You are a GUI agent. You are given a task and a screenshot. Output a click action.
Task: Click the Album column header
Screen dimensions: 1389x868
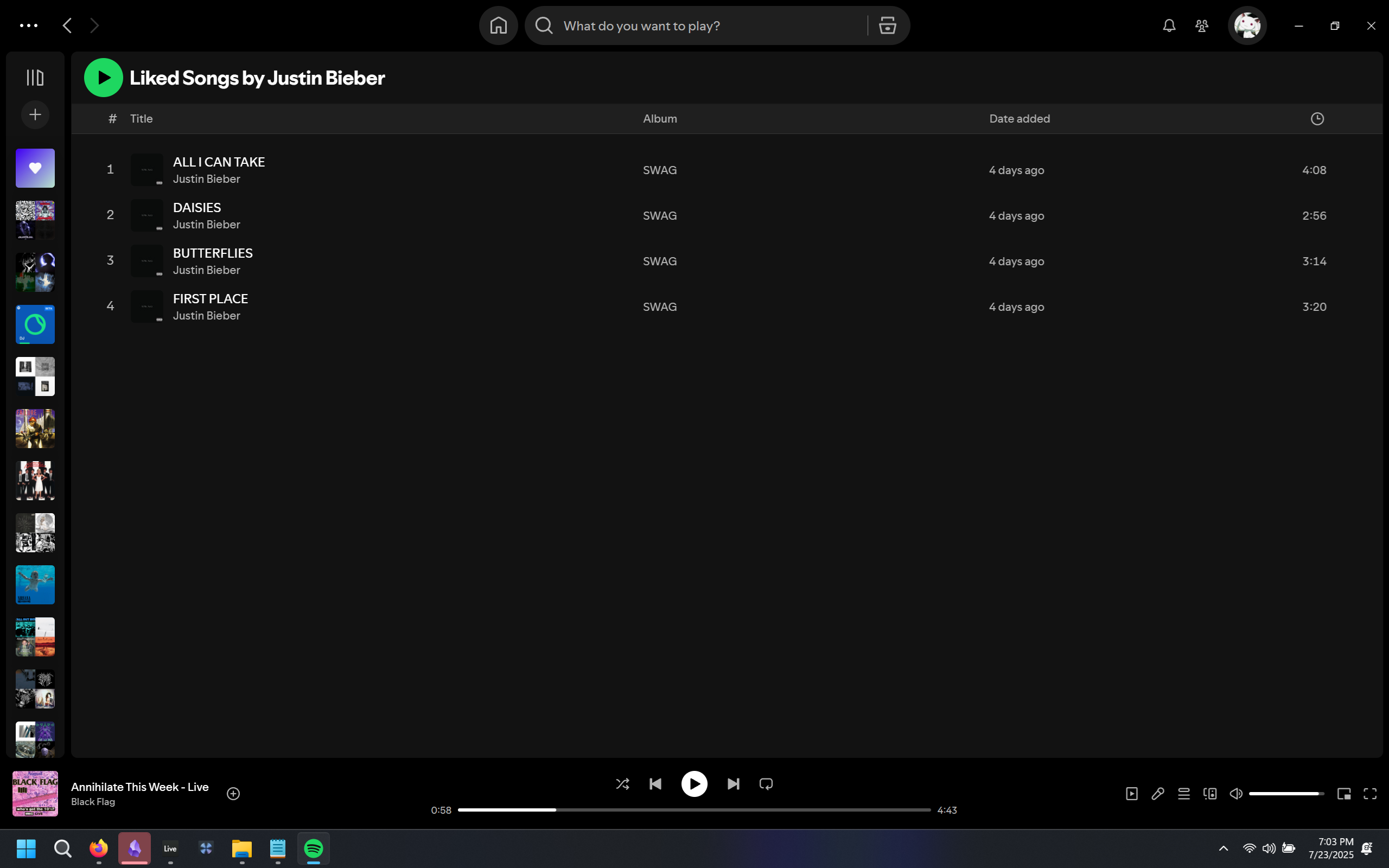click(x=660, y=119)
